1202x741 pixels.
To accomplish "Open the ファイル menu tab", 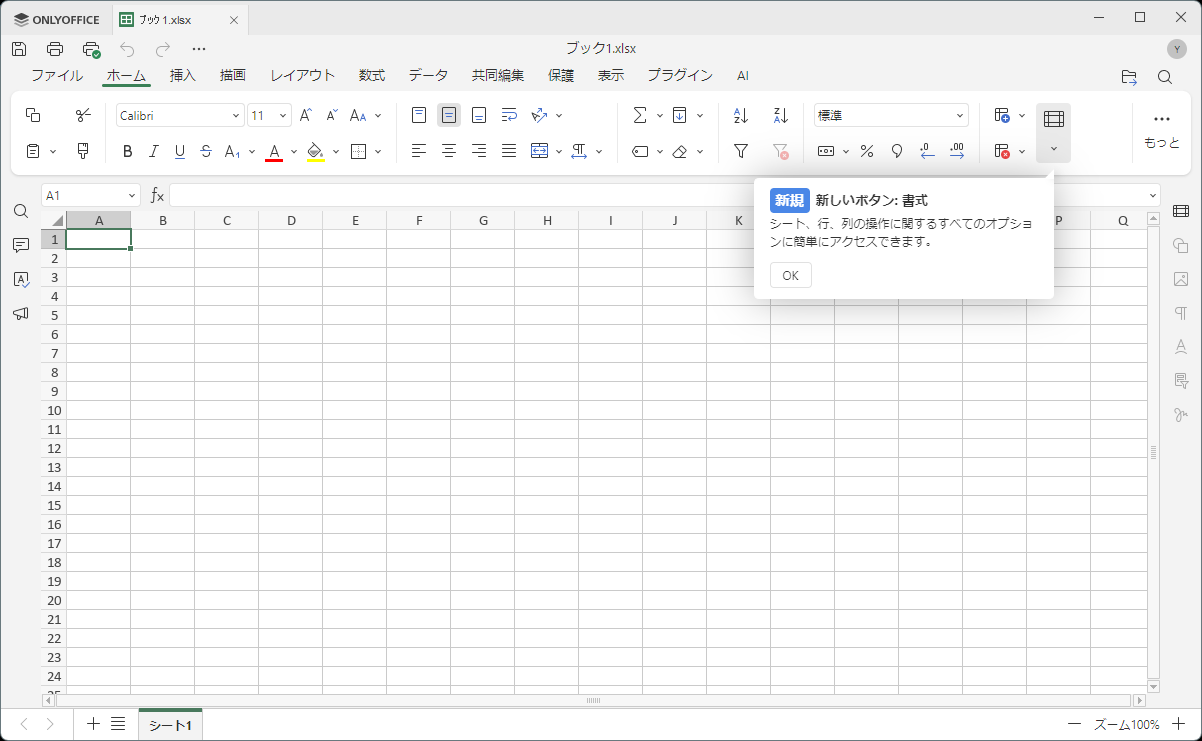I will tap(57, 76).
